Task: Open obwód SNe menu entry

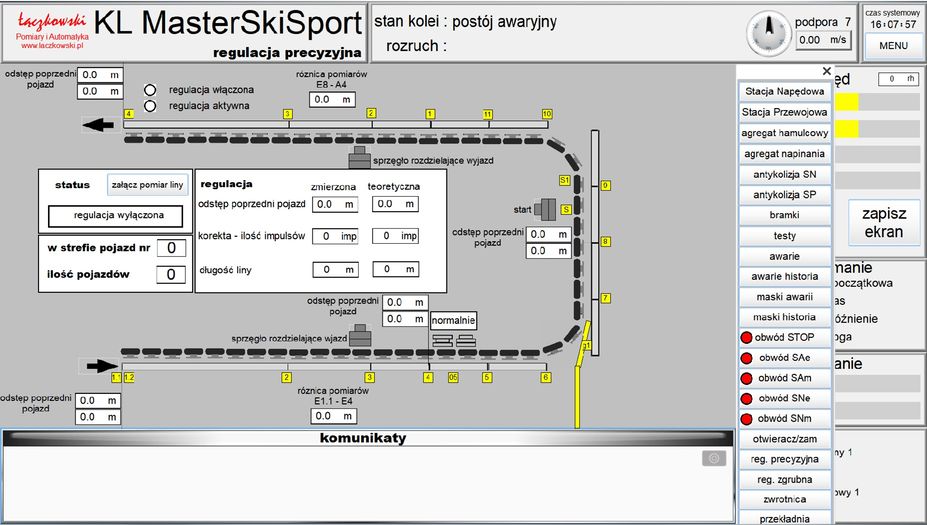Action: pyautogui.click(x=785, y=398)
